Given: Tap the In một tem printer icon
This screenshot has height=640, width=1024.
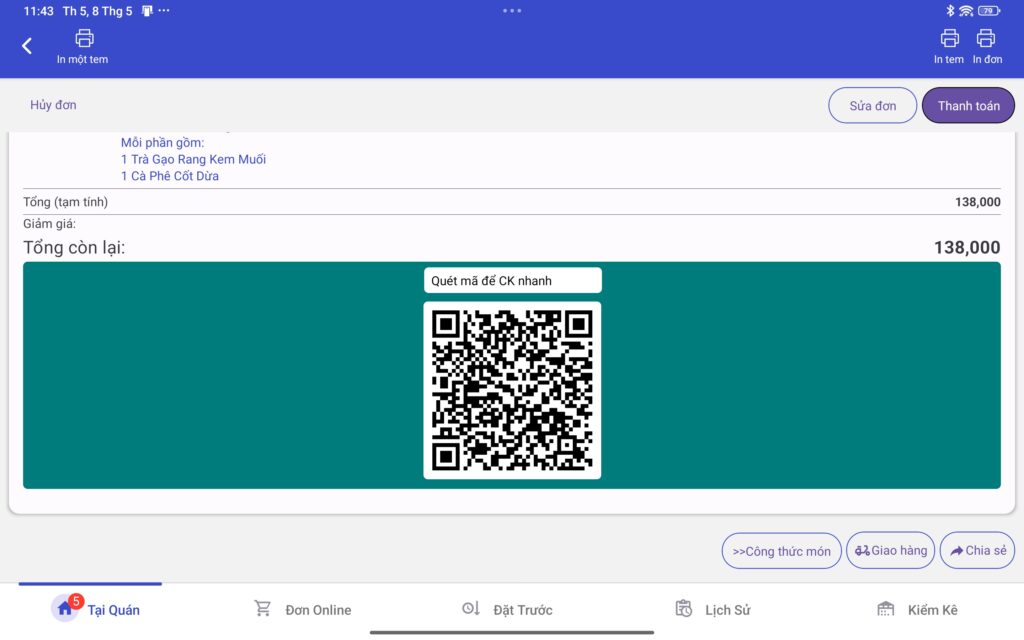Looking at the screenshot, I should pyautogui.click(x=84, y=39).
